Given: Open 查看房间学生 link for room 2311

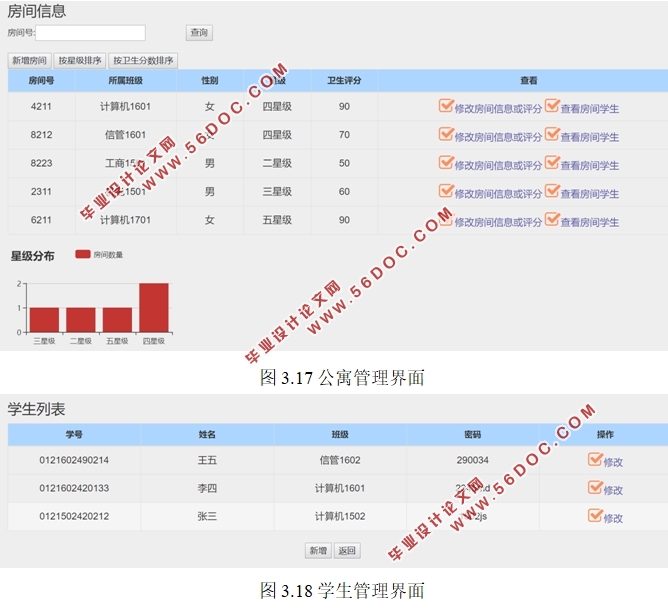Looking at the screenshot, I should 589,193.
